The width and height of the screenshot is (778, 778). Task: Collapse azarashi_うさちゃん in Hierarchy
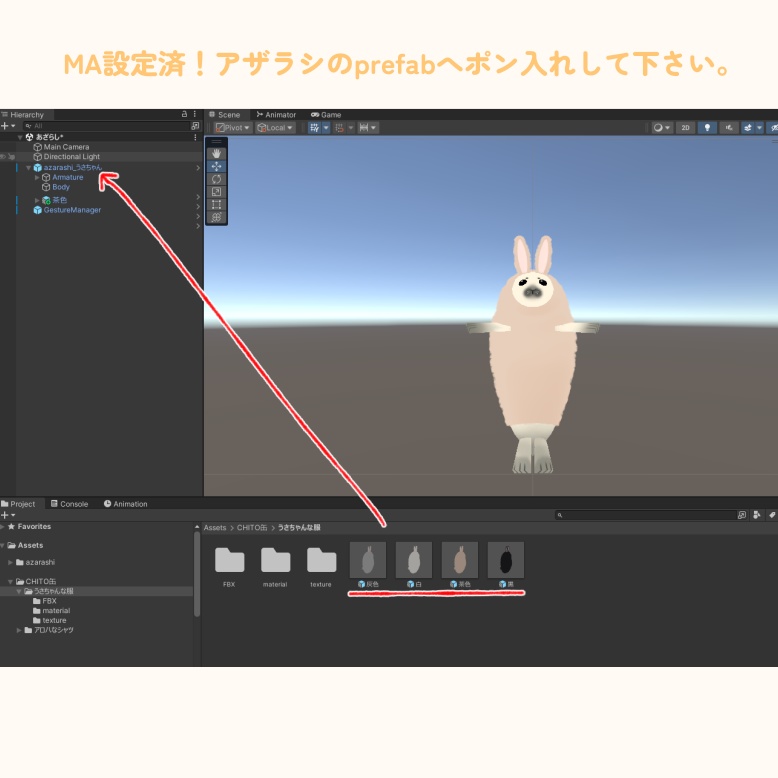tap(29, 168)
